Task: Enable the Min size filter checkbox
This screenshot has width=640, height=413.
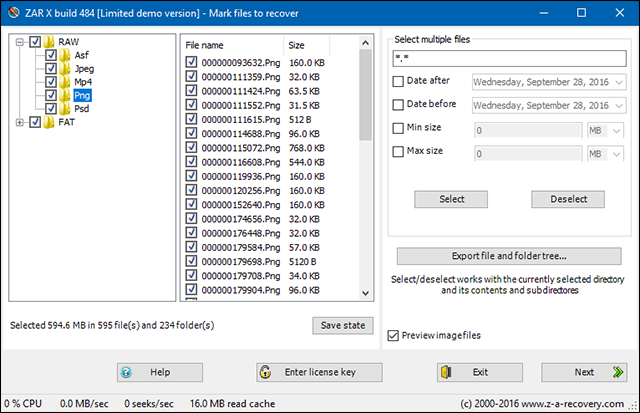Action: pos(398,128)
